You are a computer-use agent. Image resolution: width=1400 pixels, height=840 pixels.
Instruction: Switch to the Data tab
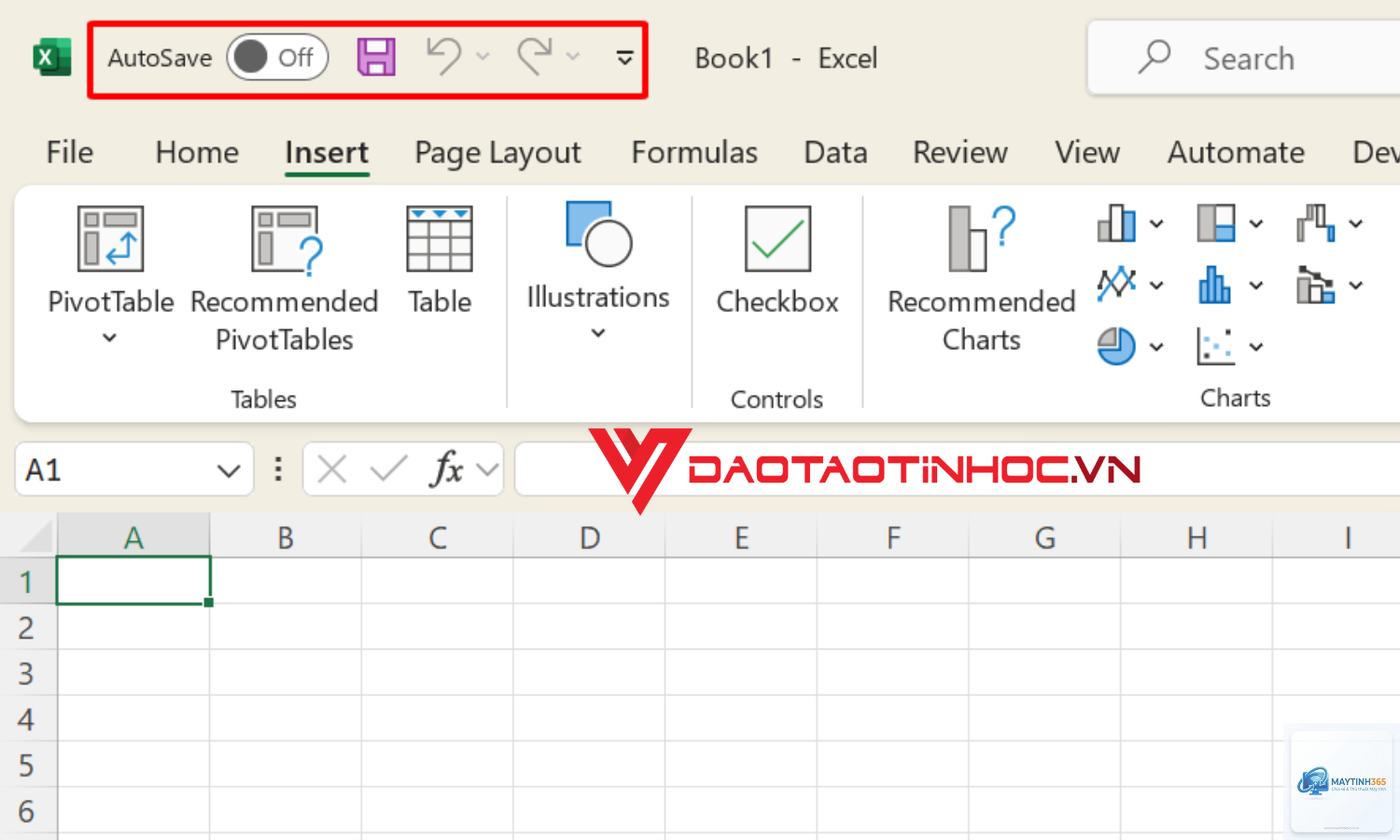click(x=835, y=152)
